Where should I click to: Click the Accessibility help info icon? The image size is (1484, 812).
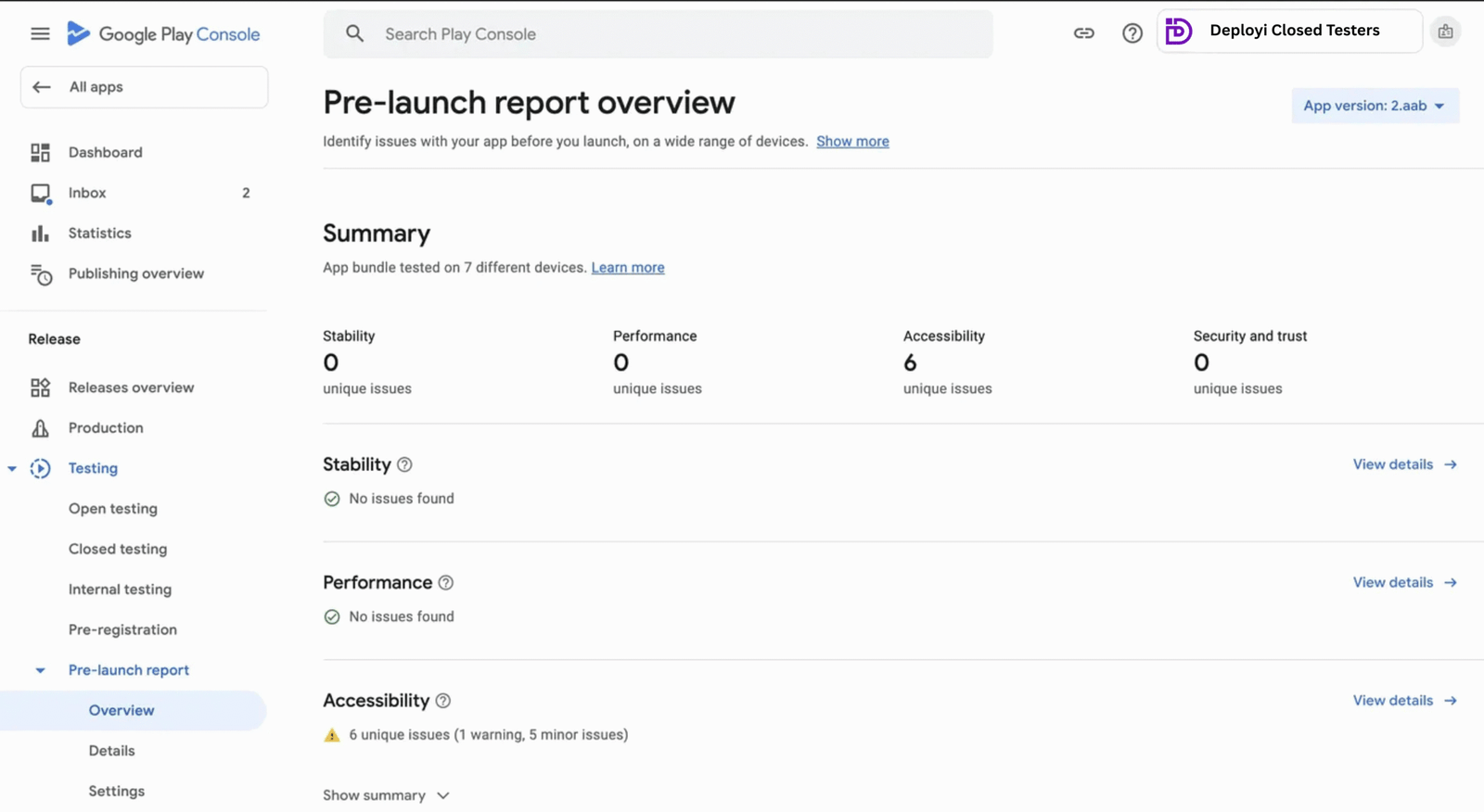point(443,701)
